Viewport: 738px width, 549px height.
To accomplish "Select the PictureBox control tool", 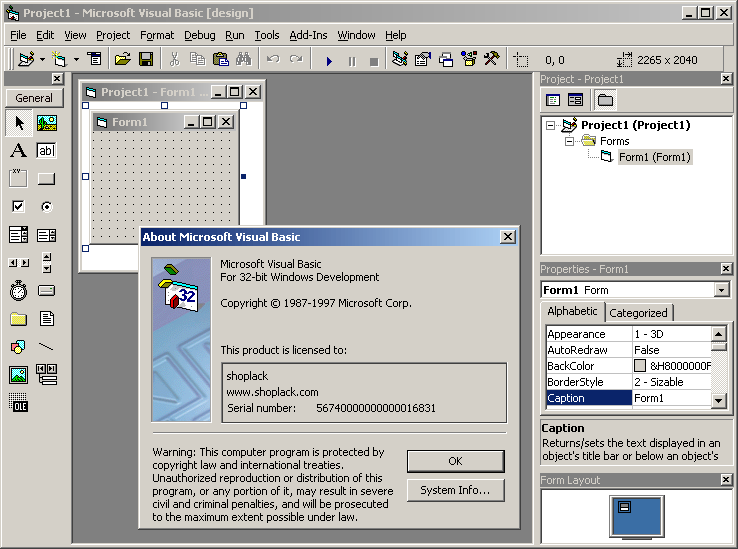I will (47, 123).
